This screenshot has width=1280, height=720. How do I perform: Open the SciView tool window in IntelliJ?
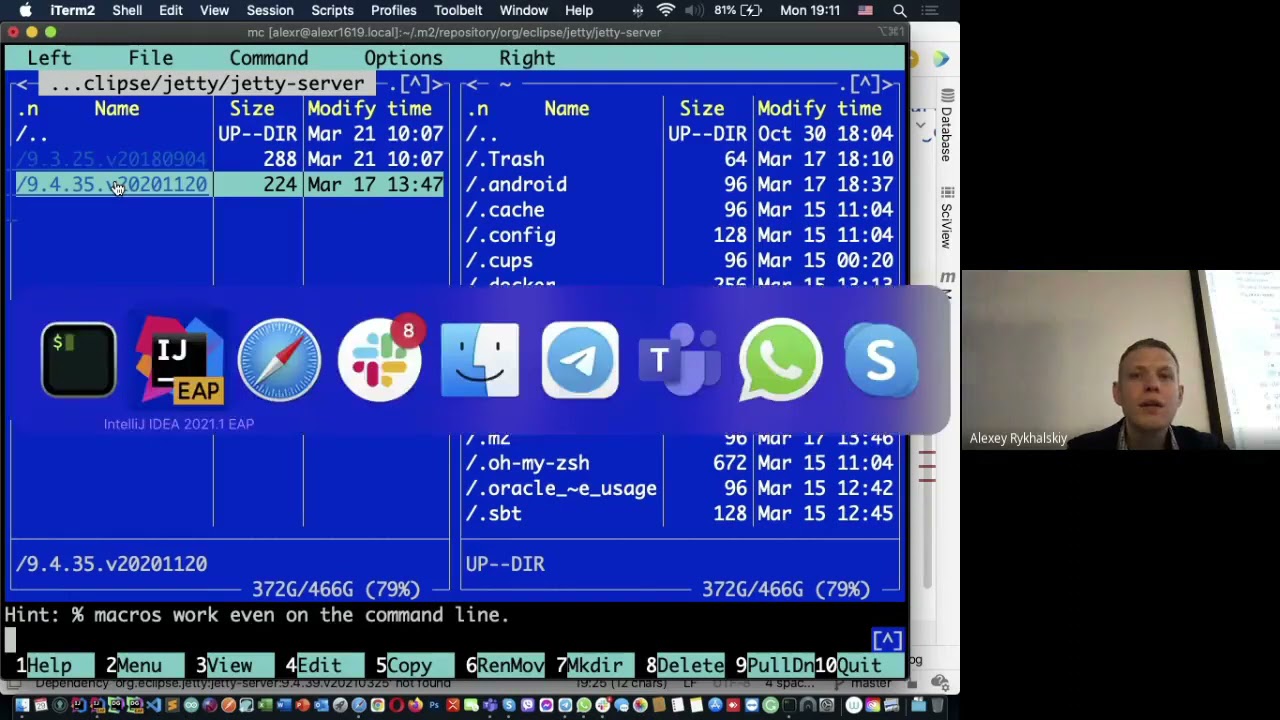coord(946,219)
